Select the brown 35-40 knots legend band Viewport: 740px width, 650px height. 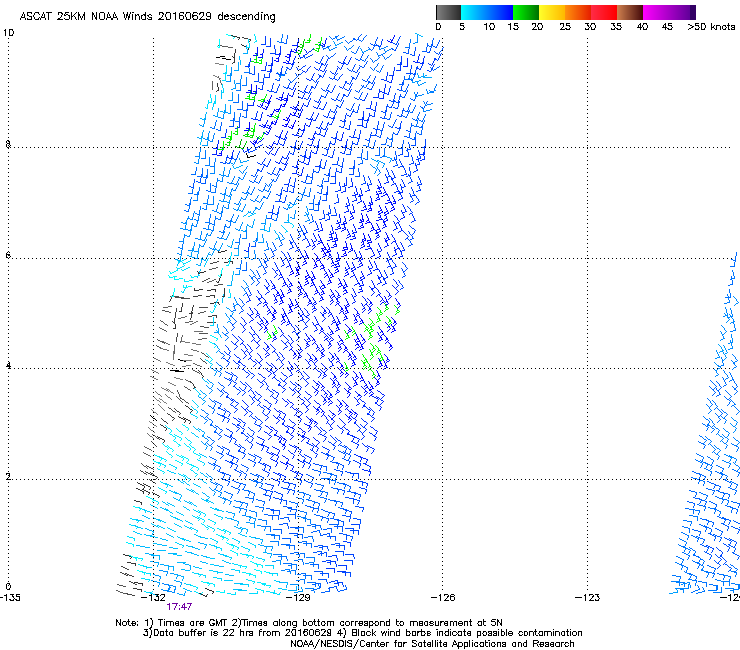tap(630, 12)
